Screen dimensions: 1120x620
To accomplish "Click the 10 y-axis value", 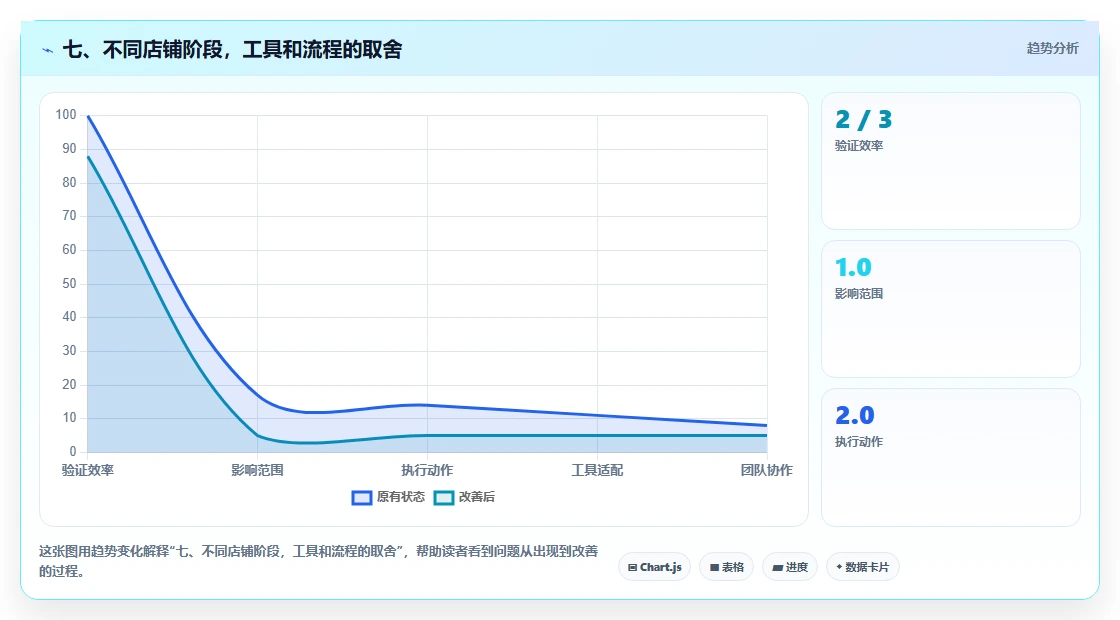I will 69,418.
